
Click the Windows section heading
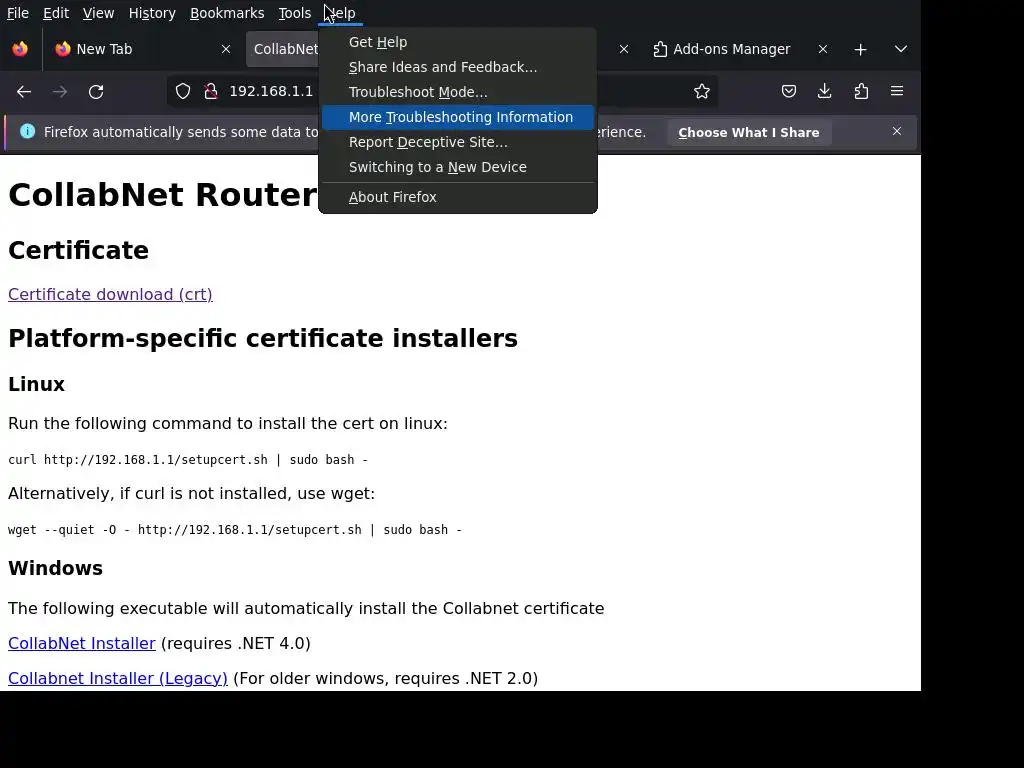56,568
